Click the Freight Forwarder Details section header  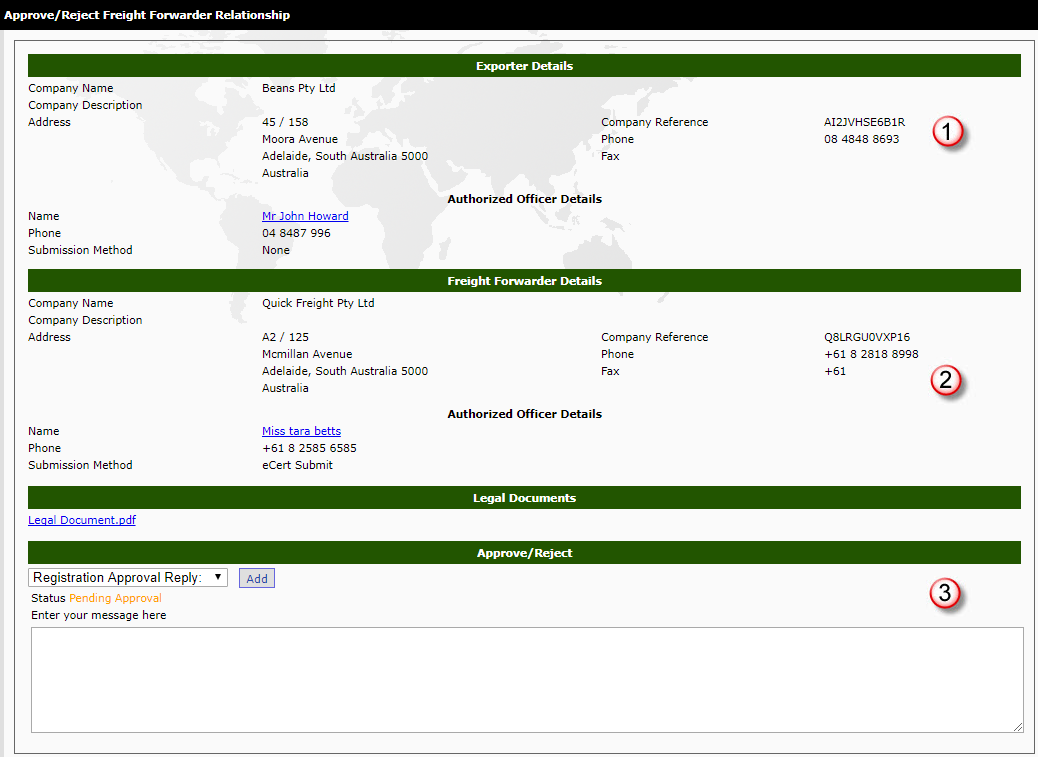524,281
